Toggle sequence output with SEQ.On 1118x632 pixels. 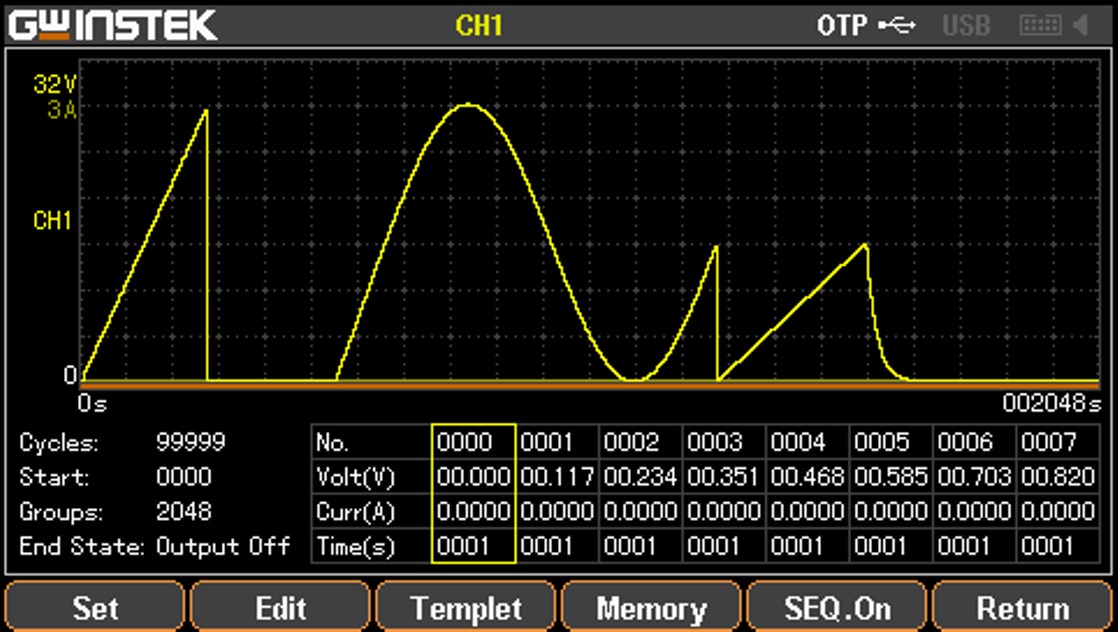click(837, 608)
